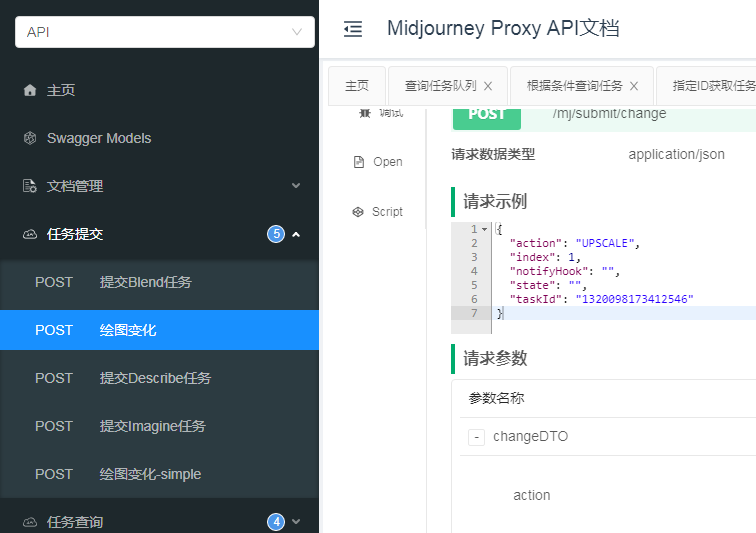
Task: Click the Script icon
Action: [358, 212]
